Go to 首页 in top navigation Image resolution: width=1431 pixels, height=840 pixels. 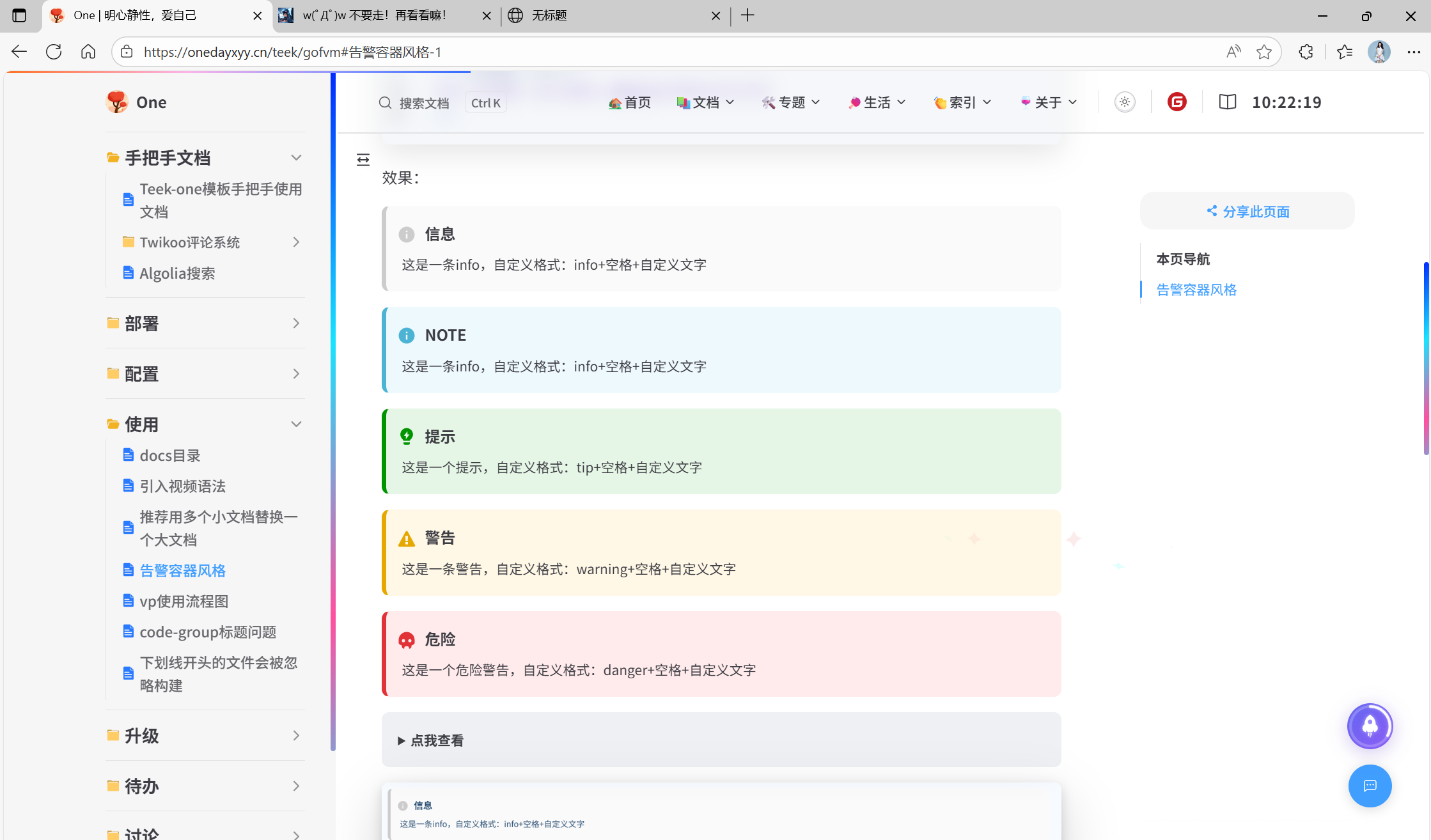[630, 102]
